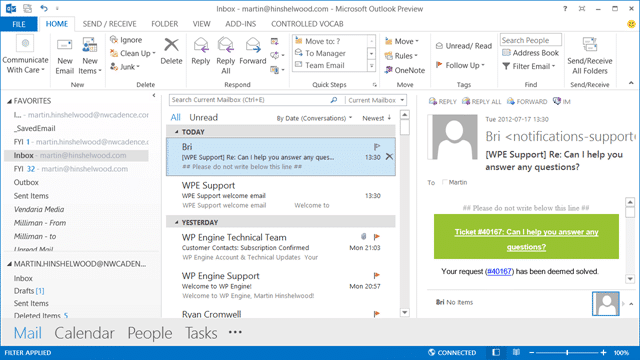Click the zoom slider in status bar
Screen dimensions: 640x360
click(x=567, y=352)
